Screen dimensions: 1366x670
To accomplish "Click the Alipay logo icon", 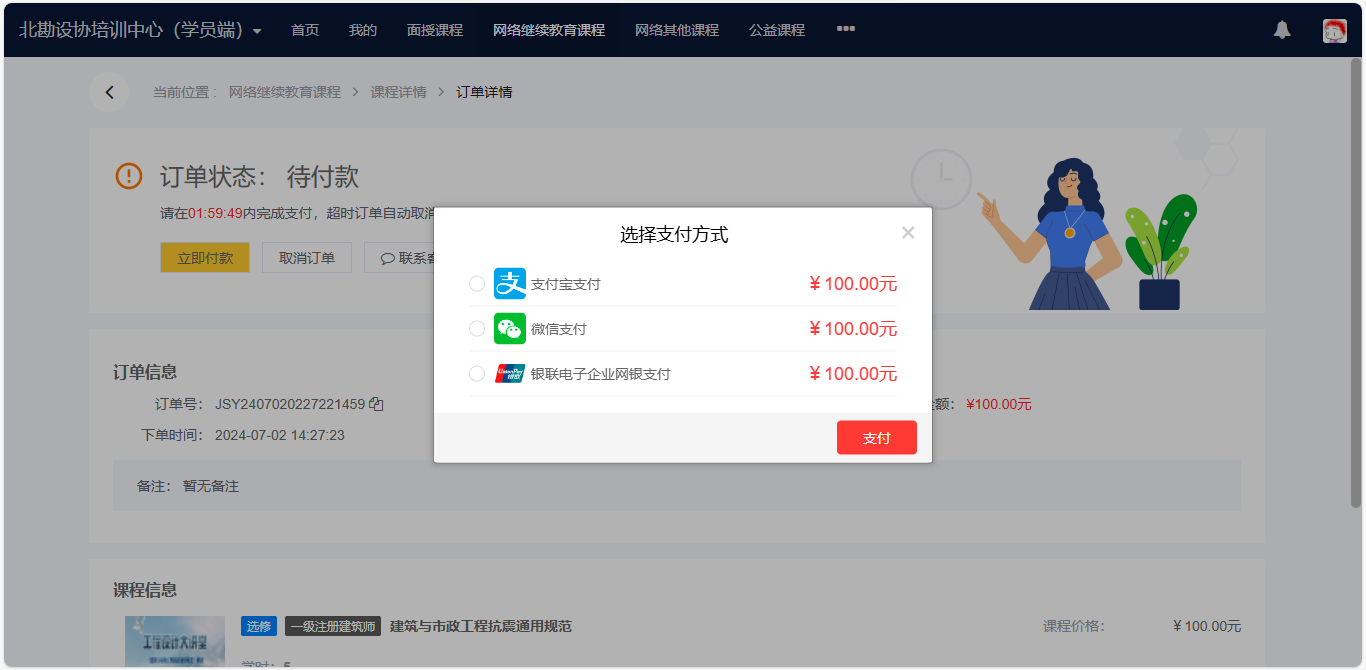I will tap(510, 284).
